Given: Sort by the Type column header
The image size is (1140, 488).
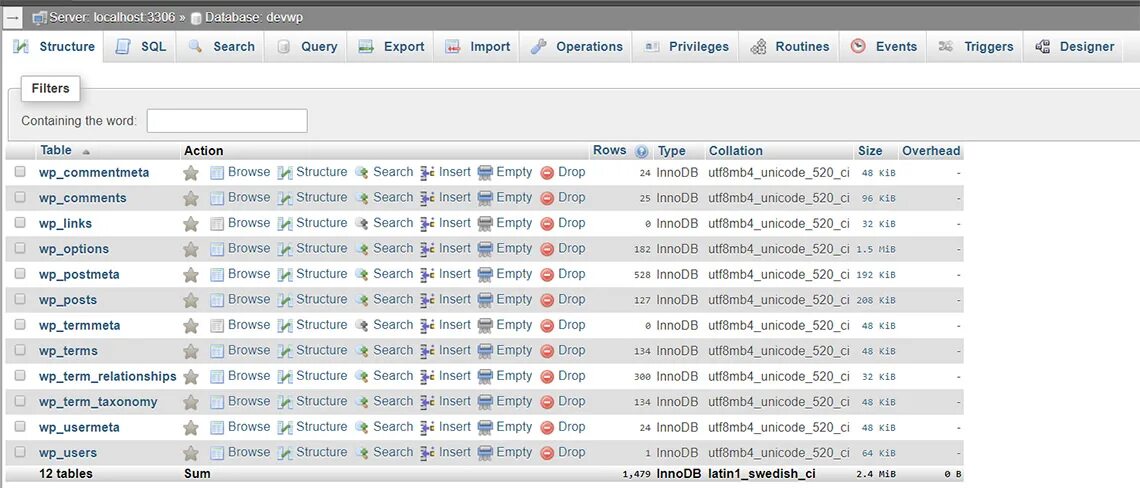Looking at the screenshot, I should (x=672, y=151).
